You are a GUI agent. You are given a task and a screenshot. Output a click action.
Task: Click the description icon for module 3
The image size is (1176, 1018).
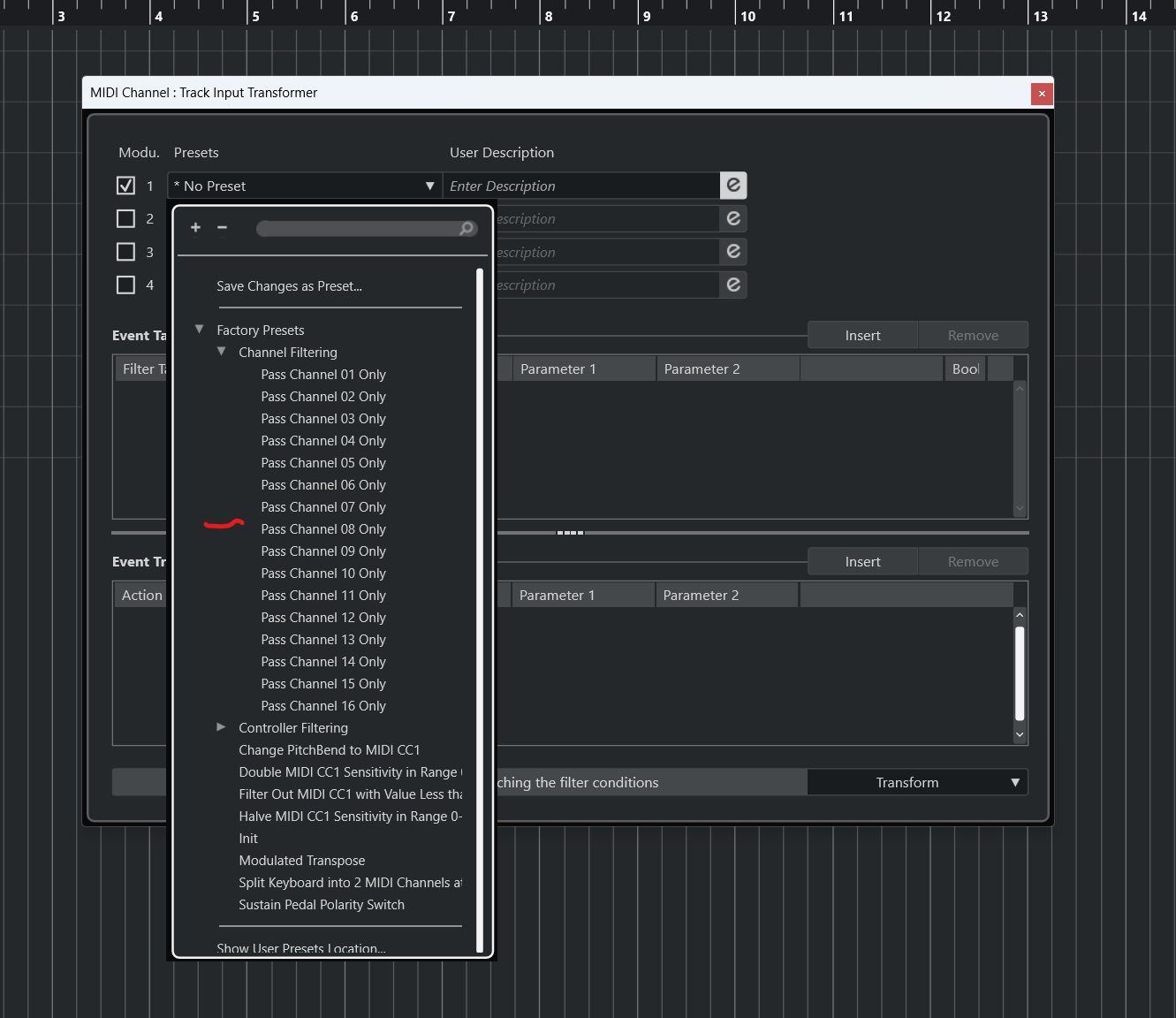point(733,252)
